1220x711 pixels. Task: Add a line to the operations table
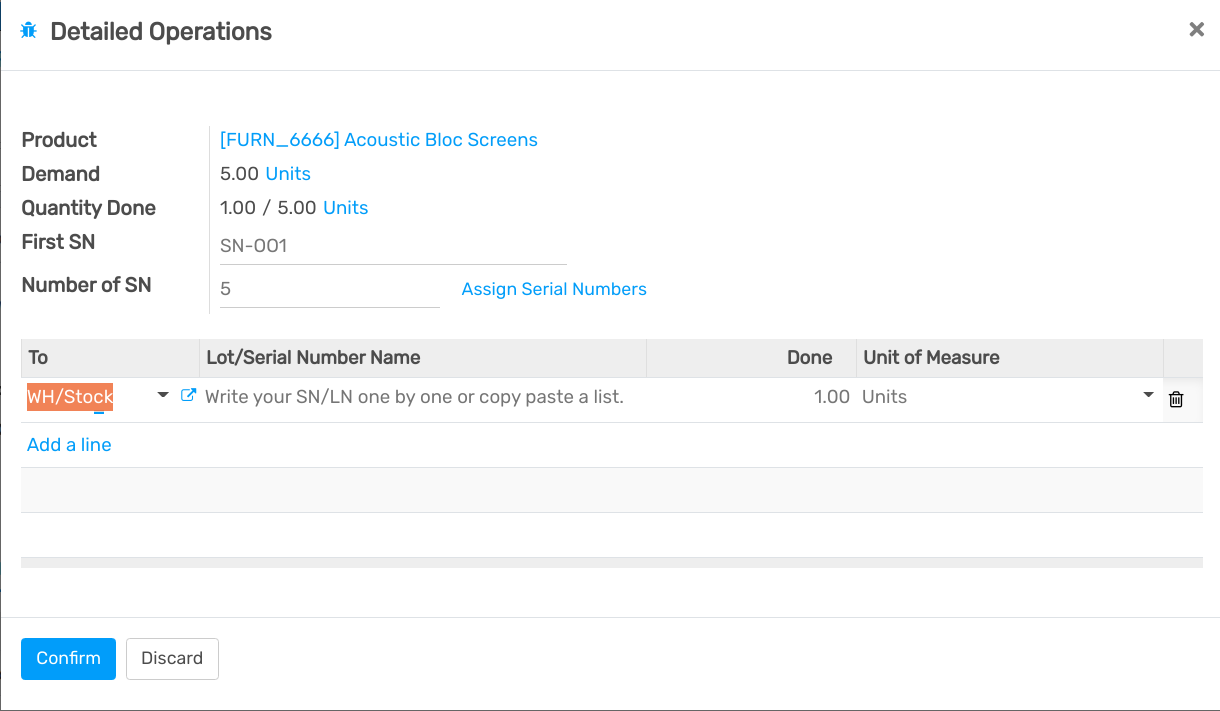pyautogui.click(x=69, y=445)
